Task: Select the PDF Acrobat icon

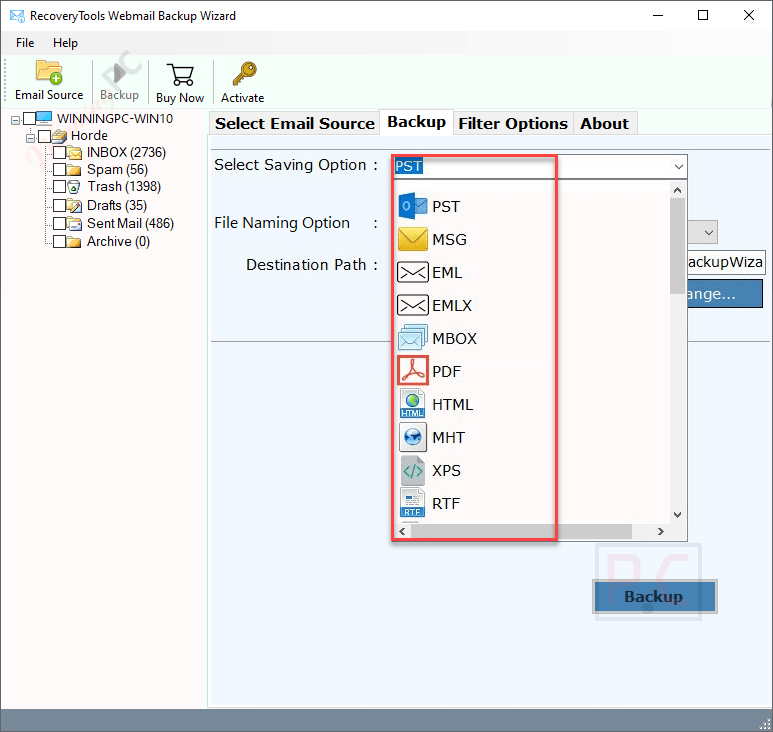Action: coord(413,371)
